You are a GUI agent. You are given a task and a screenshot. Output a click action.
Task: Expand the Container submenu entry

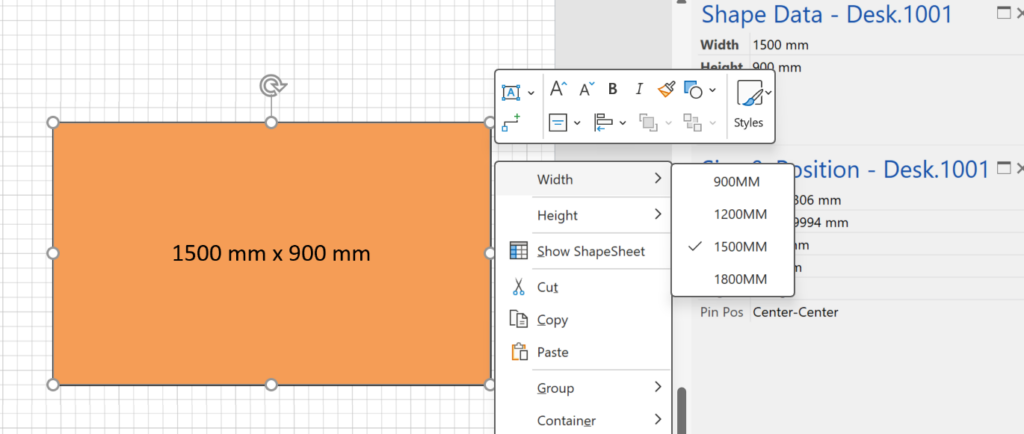click(584, 420)
